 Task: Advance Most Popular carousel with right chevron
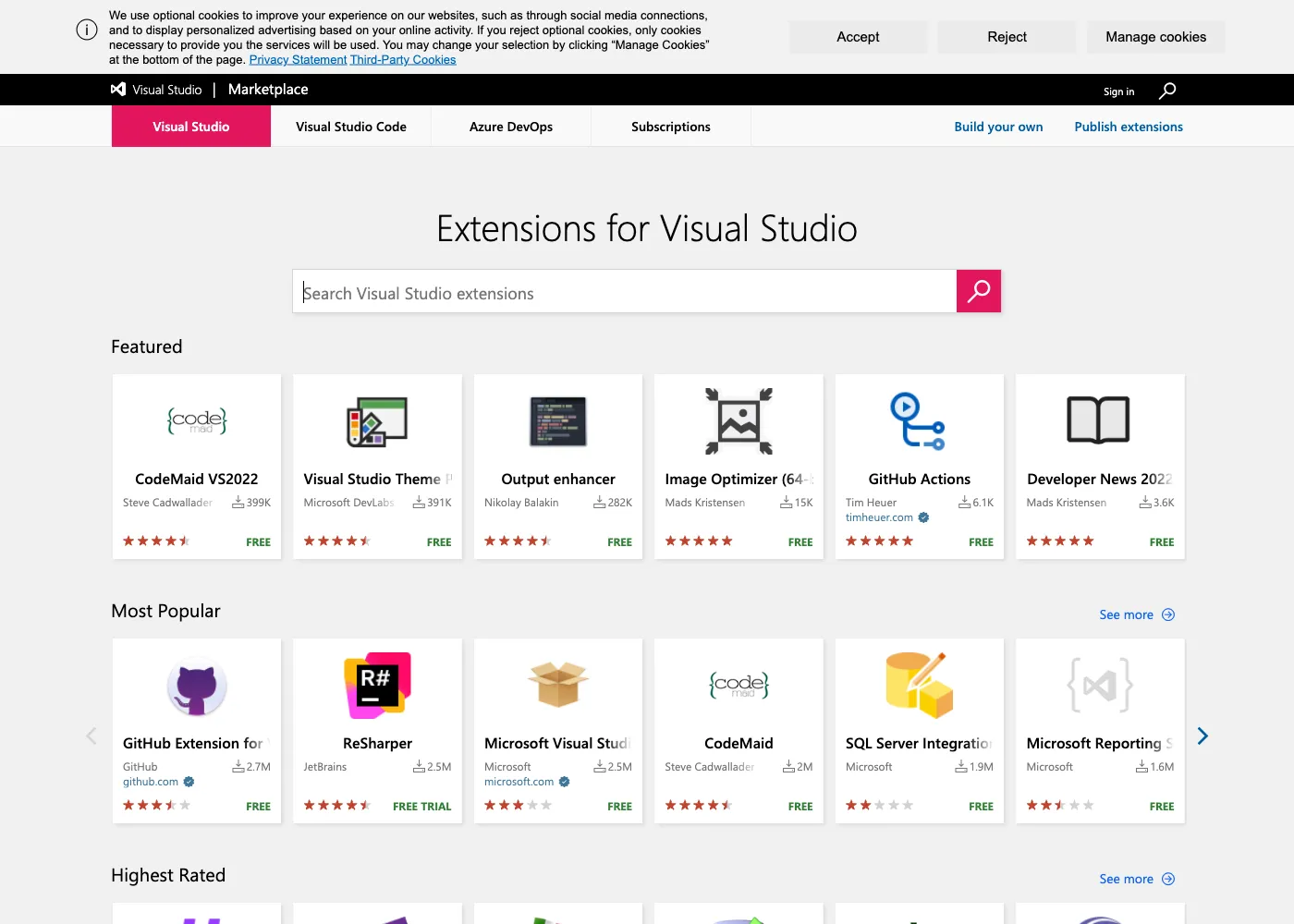click(x=1202, y=736)
